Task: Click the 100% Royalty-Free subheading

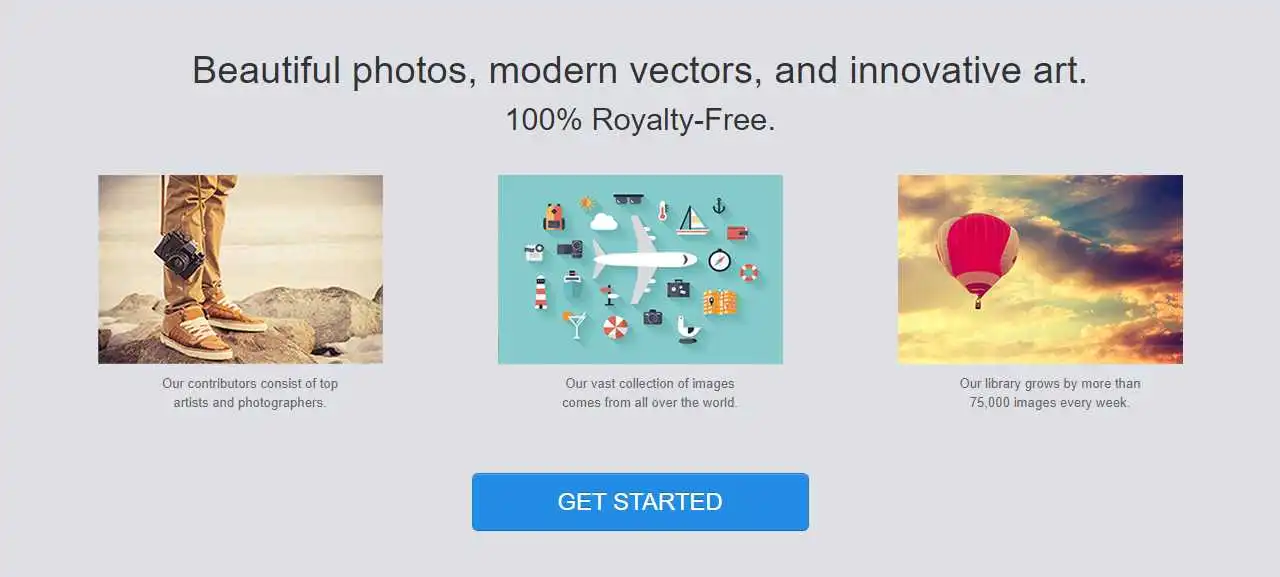Action: pos(640,120)
